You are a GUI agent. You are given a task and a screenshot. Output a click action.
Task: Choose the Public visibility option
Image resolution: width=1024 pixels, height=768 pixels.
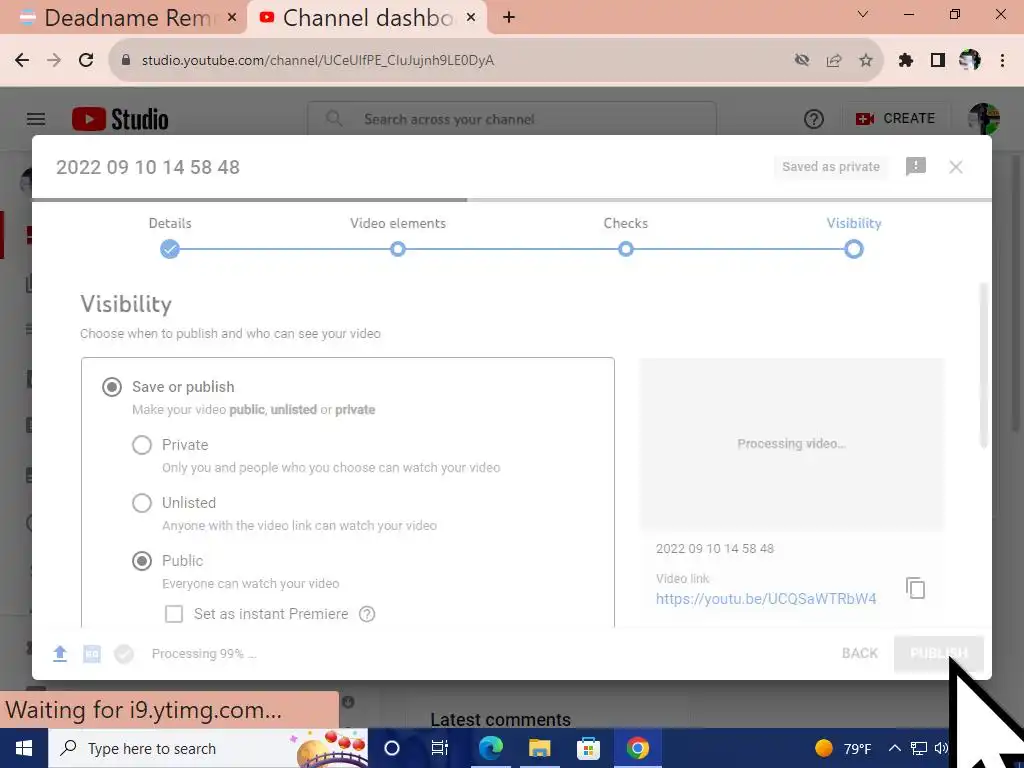pyautogui.click(x=142, y=561)
